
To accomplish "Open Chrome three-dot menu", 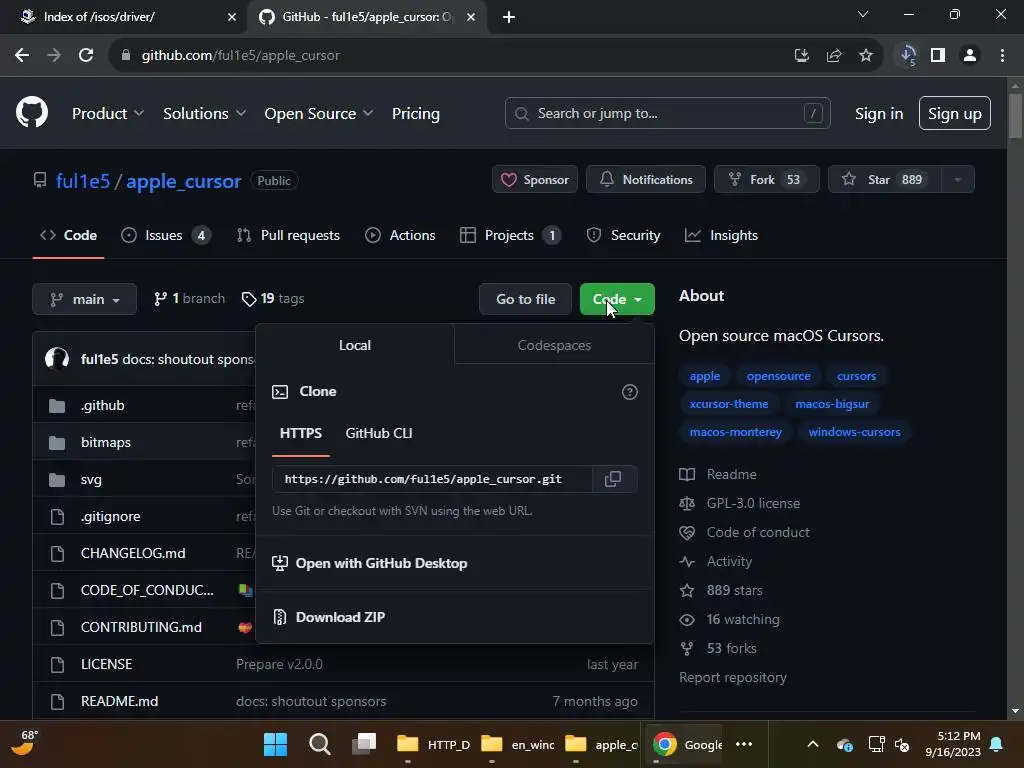I will (x=1002, y=56).
